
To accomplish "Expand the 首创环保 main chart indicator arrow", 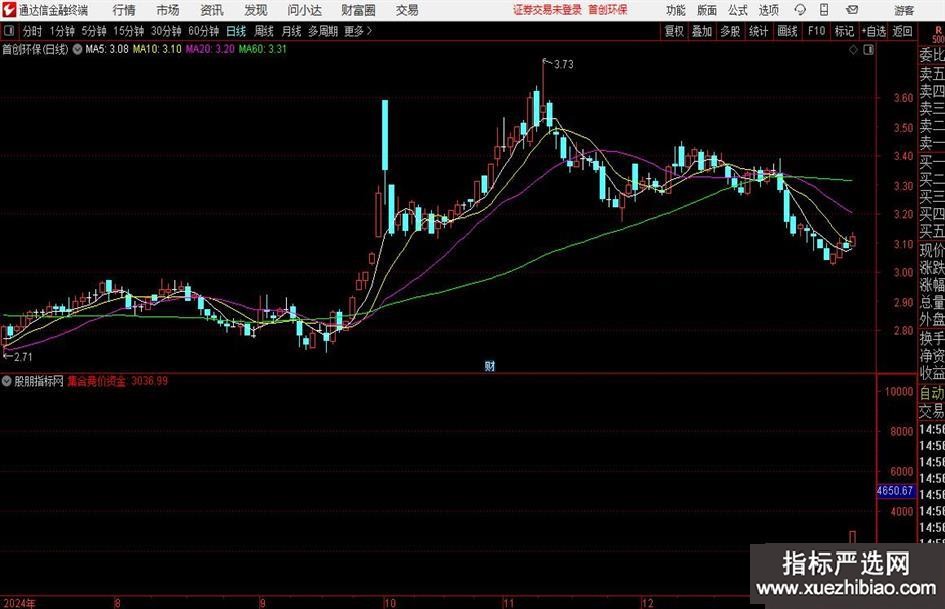I will coord(77,48).
